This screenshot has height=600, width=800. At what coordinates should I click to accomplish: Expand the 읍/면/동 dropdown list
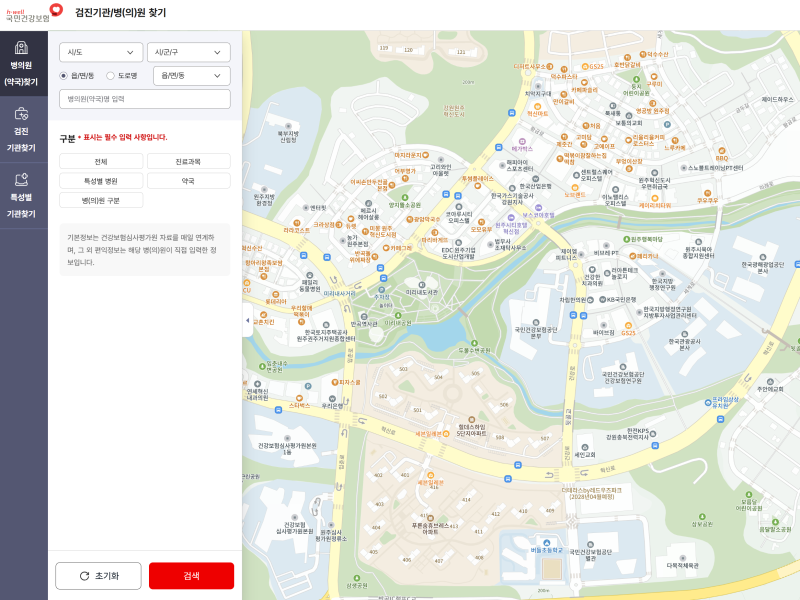coord(192,76)
